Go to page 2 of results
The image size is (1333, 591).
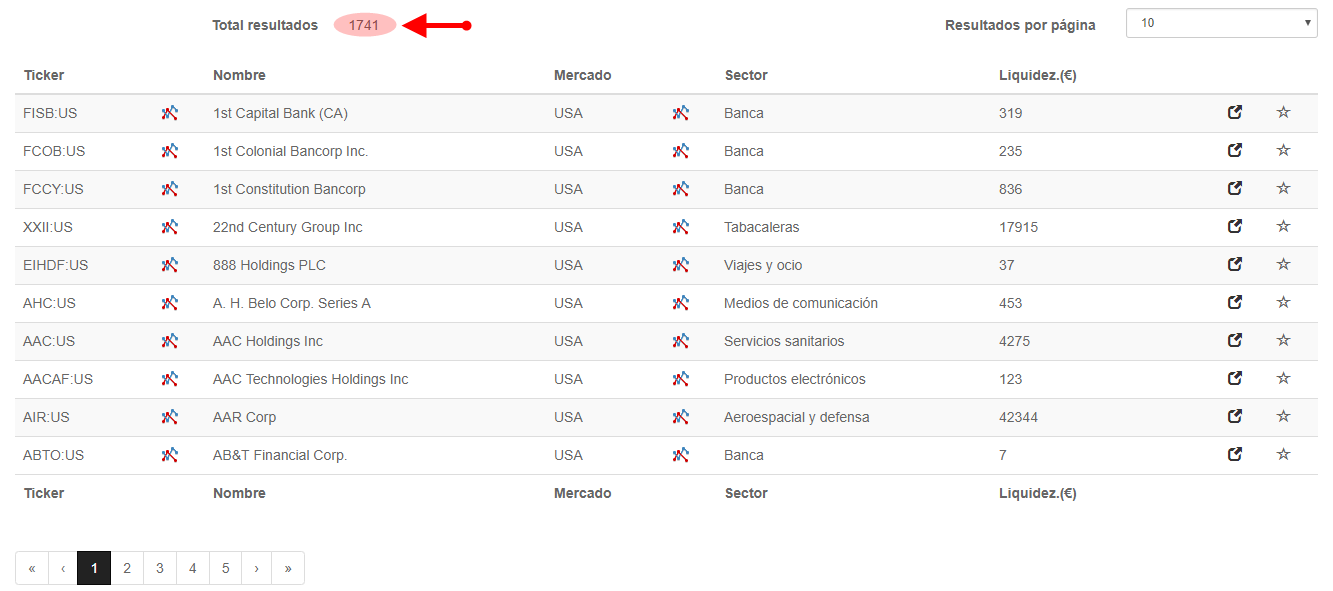tap(127, 568)
